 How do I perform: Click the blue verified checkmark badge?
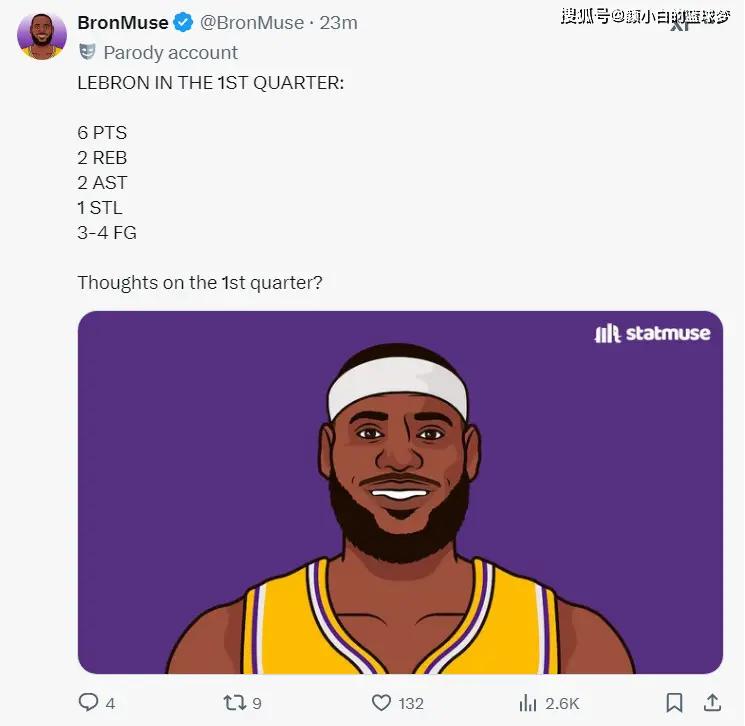click(x=184, y=23)
